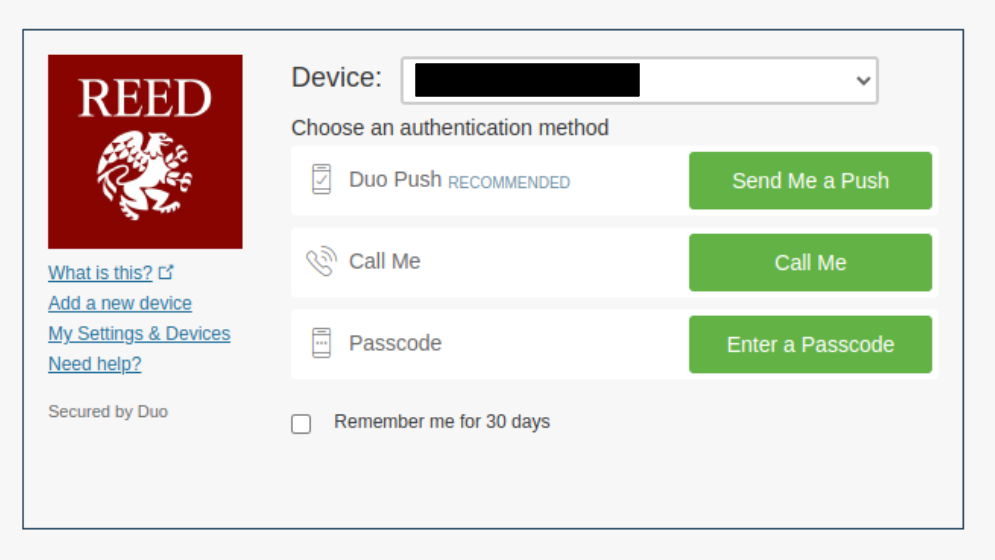Open the Add a new device link
Image resolution: width=995 pixels, height=560 pixels.
pyautogui.click(x=120, y=303)
